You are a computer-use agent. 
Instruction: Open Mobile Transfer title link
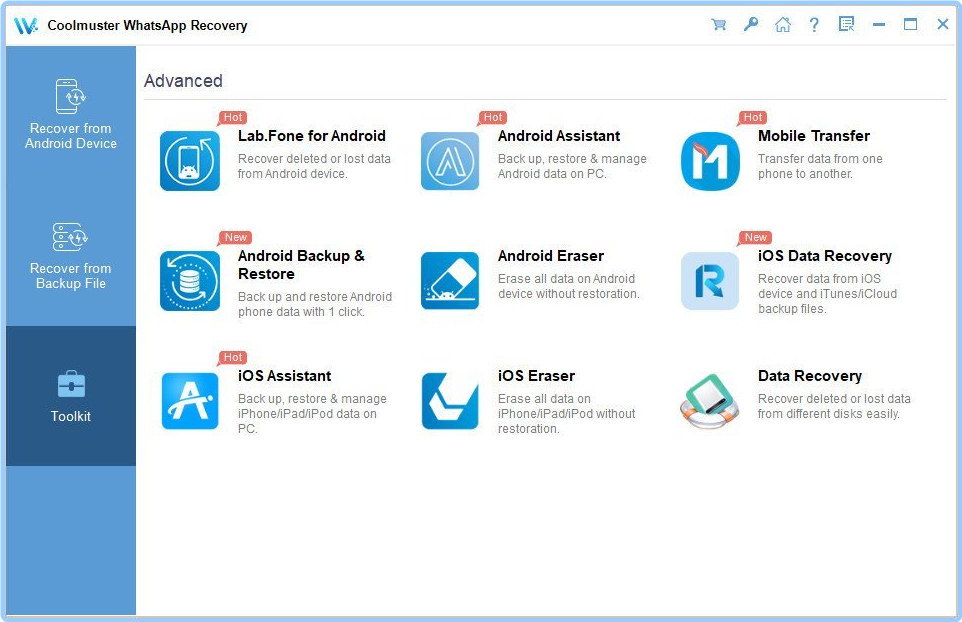[814, 136]
